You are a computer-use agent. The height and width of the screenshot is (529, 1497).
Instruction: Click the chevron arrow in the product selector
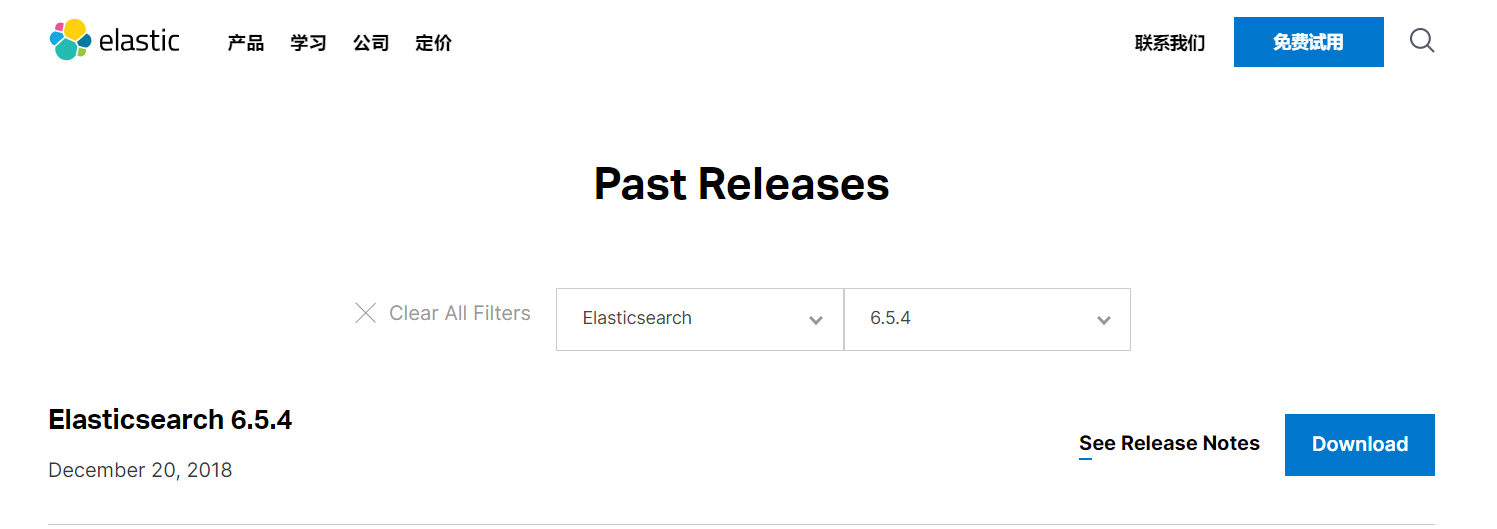point(816,320)
